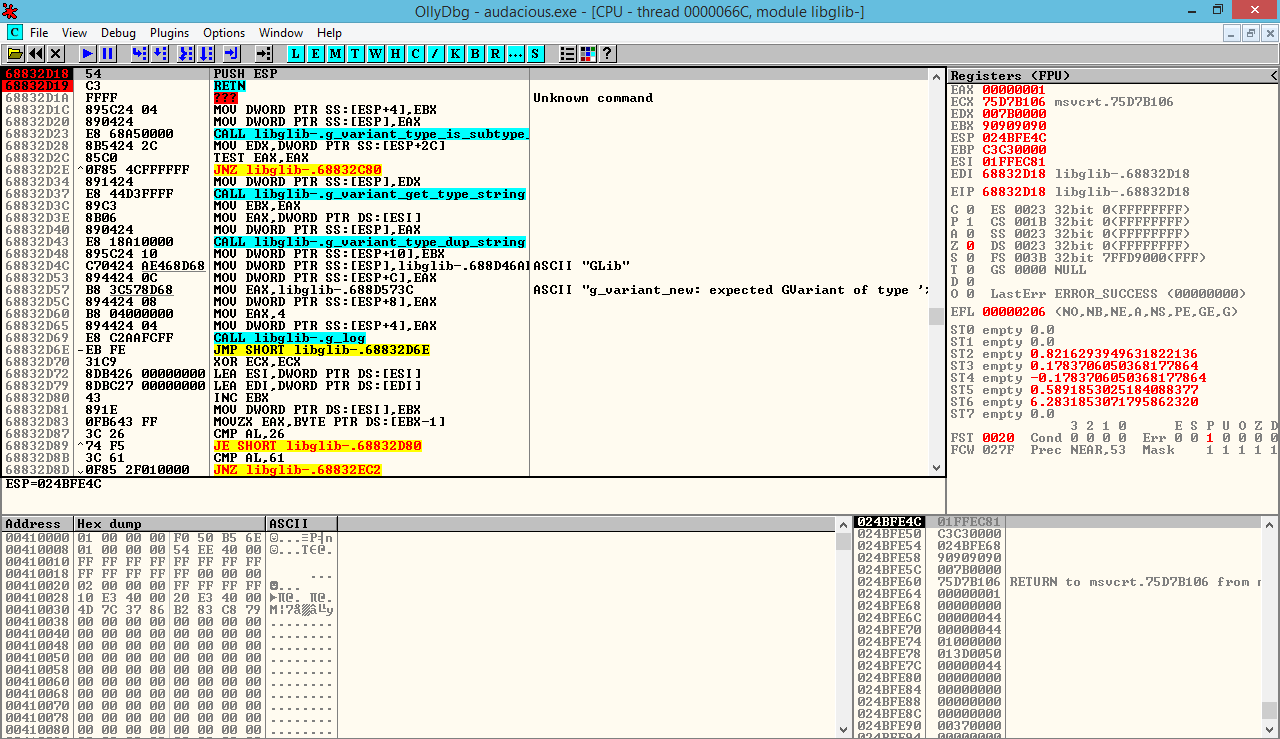Toggle the O flag value

970,294
